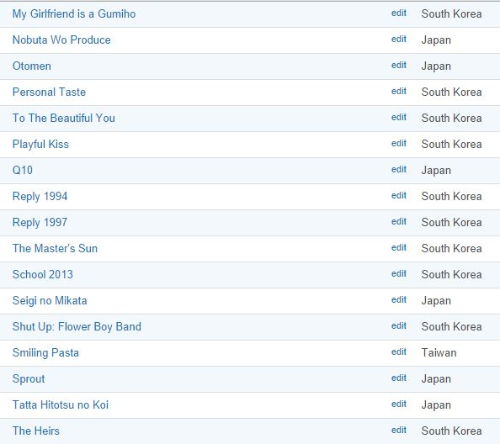The image size is (500, 444).
Task: Select South Korea text in Playful Kiss row
Action: pos(451,144)
